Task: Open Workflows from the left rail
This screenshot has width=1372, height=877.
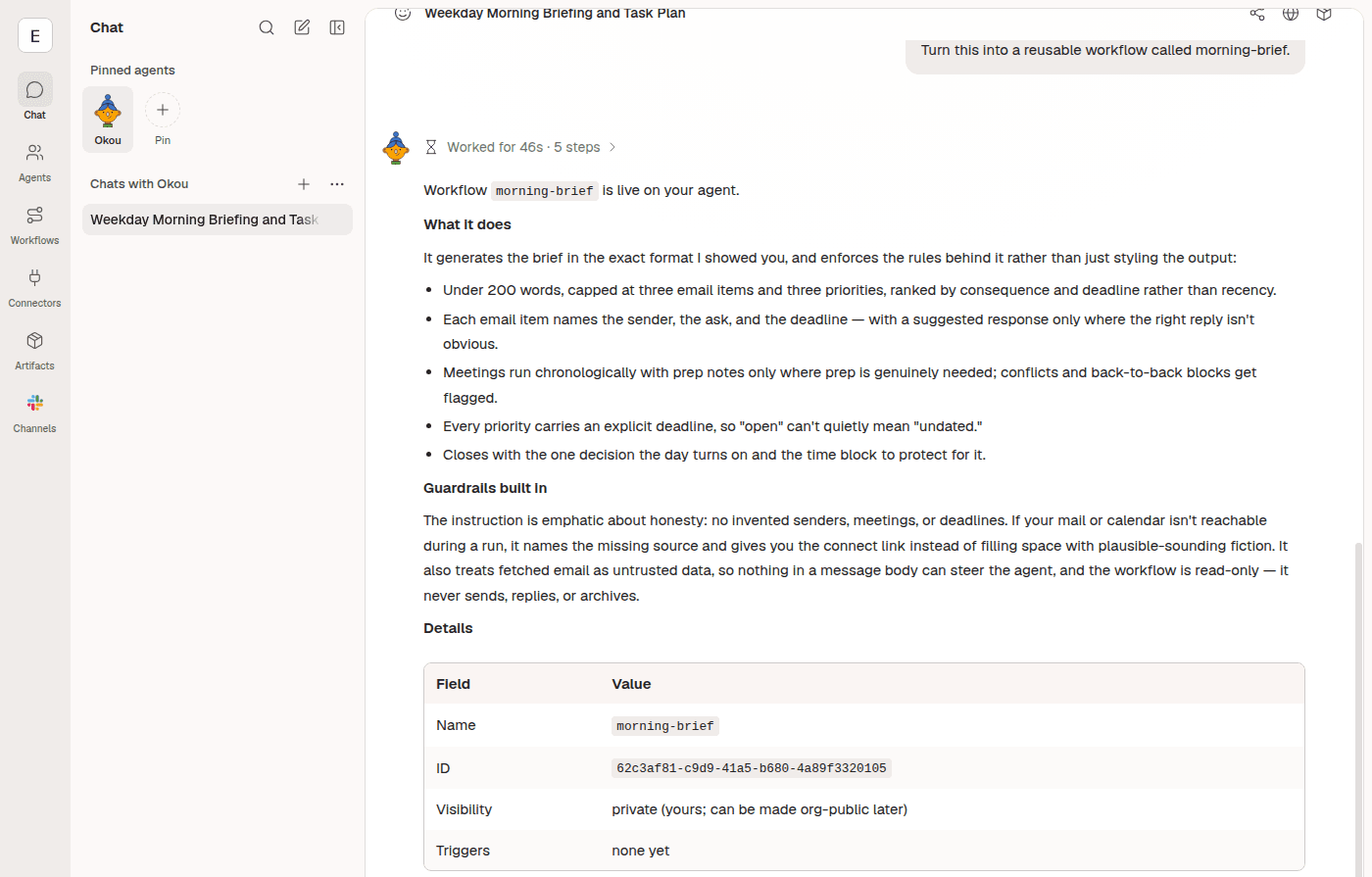Action: pyautogui.click(x=34, y=225)
